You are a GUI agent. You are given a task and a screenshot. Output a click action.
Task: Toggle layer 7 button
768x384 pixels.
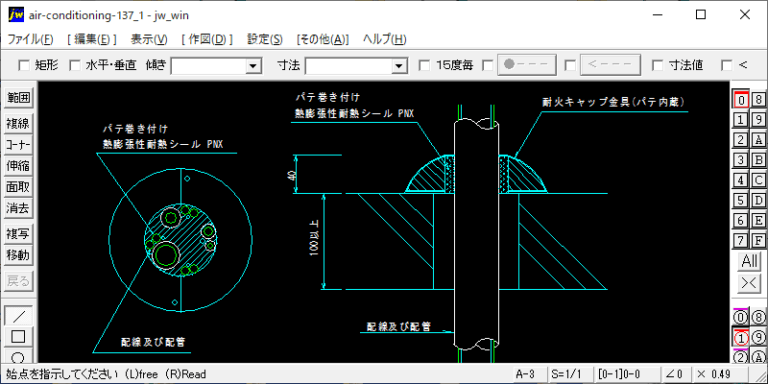741,240
